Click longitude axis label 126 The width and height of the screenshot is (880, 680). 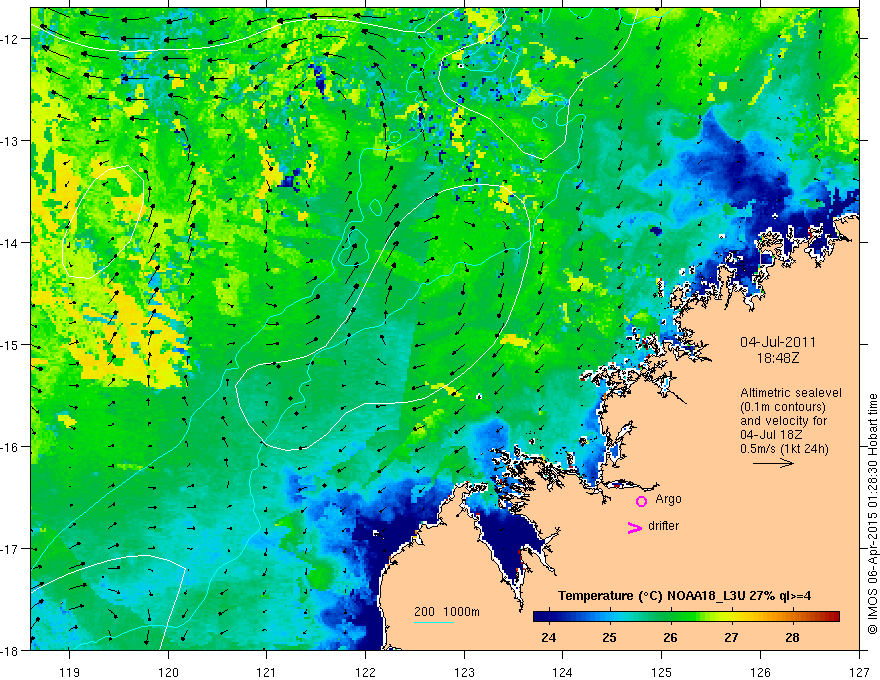coord(760,672)
